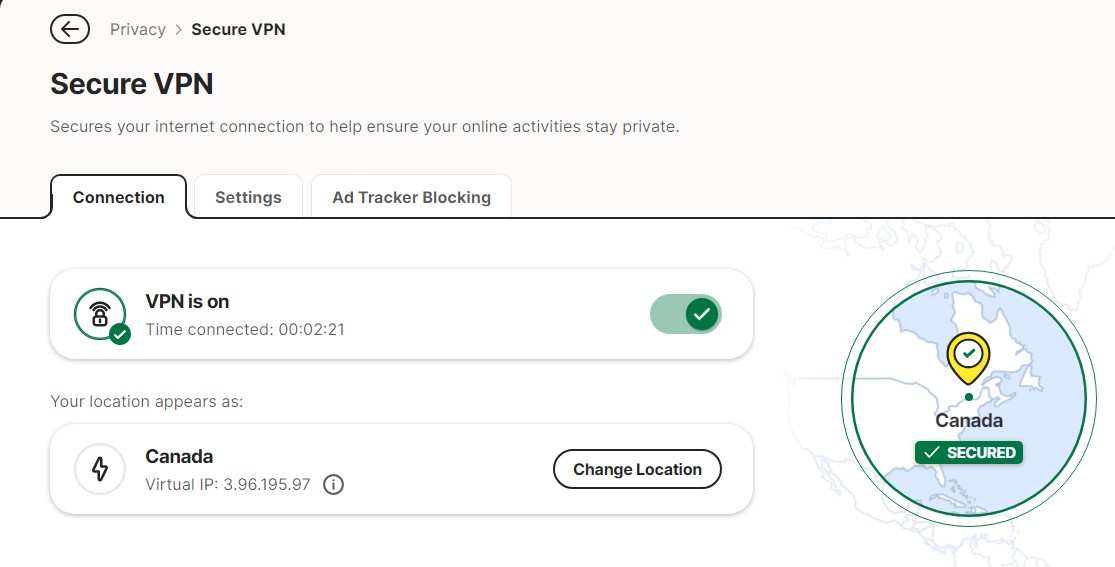Screen dimensions: 1115x567
Task: Click the lightning bolt icon beside Canada
Action: point(100,469)
